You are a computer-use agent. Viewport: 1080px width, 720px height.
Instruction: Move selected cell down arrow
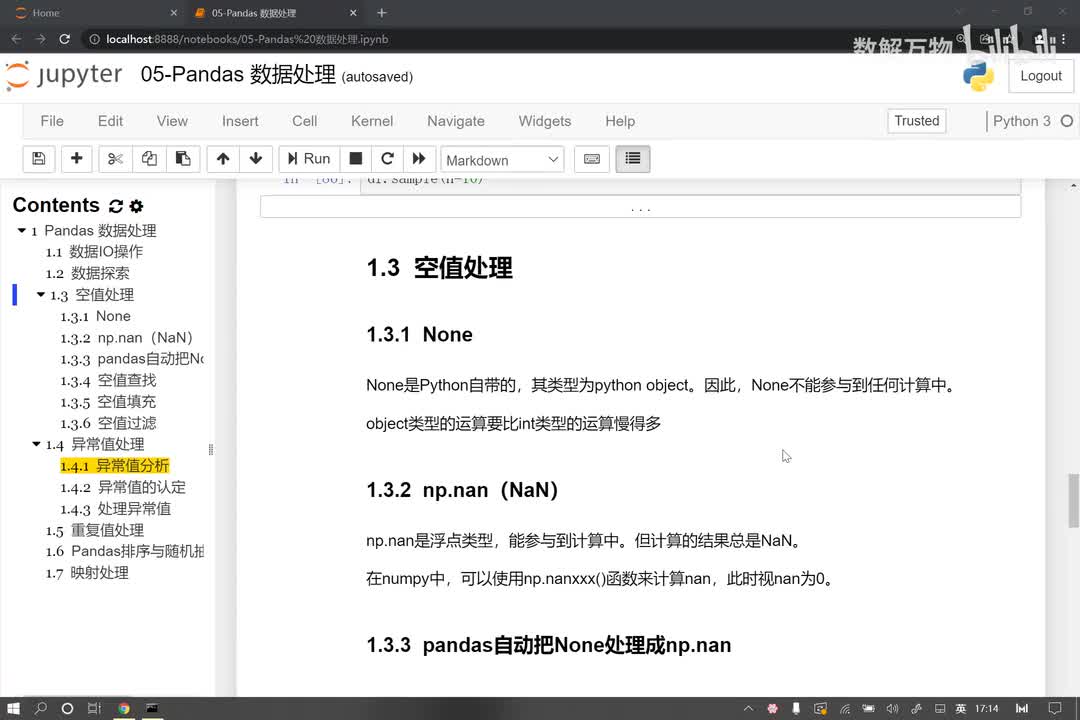pos(256,159)
